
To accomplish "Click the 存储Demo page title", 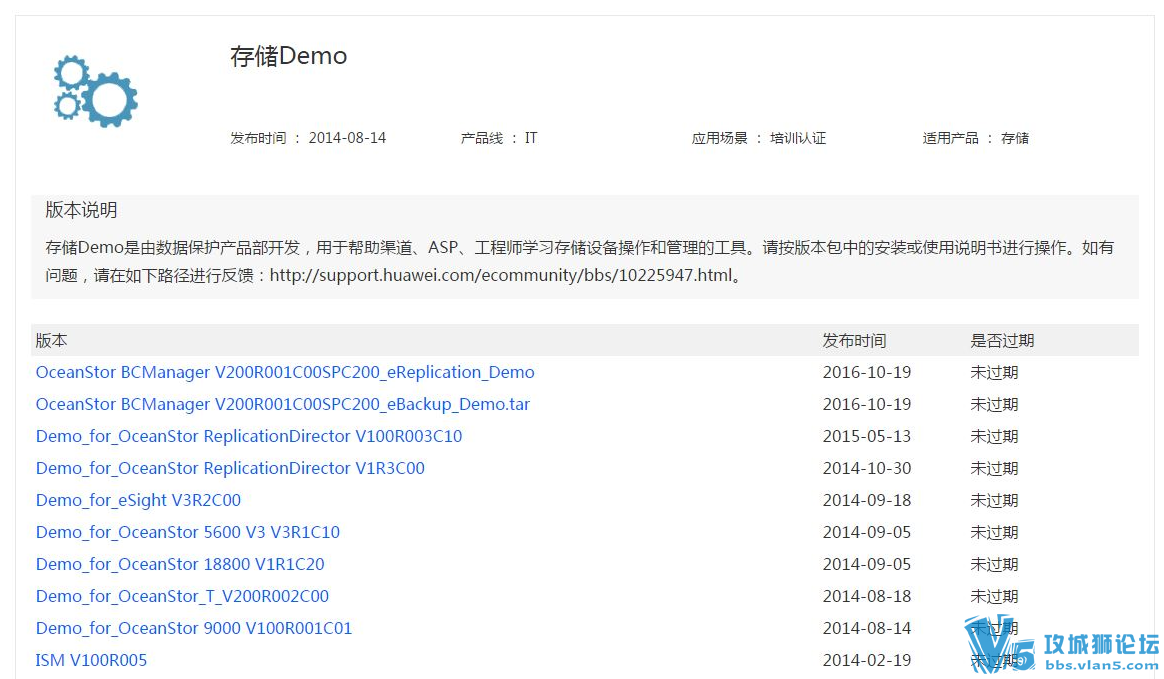I will (288, 56).
